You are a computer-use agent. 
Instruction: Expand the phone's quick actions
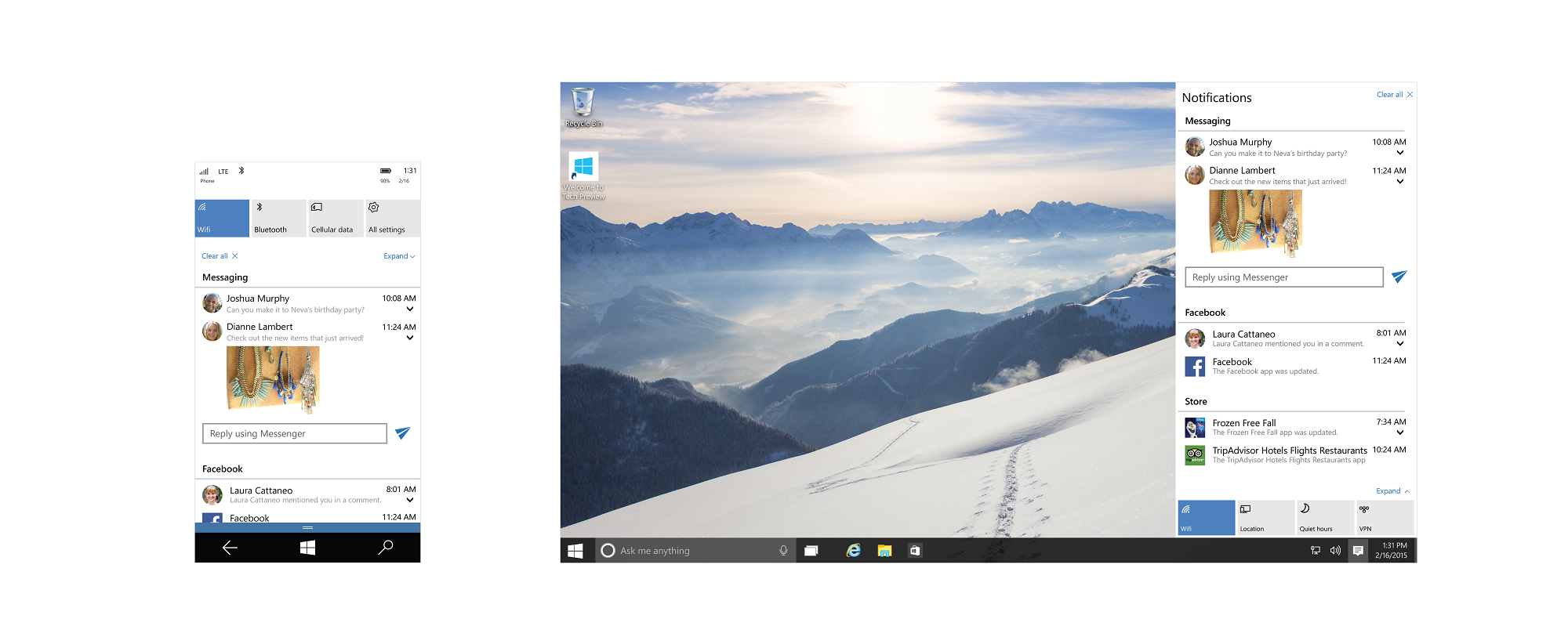point(399,256)
